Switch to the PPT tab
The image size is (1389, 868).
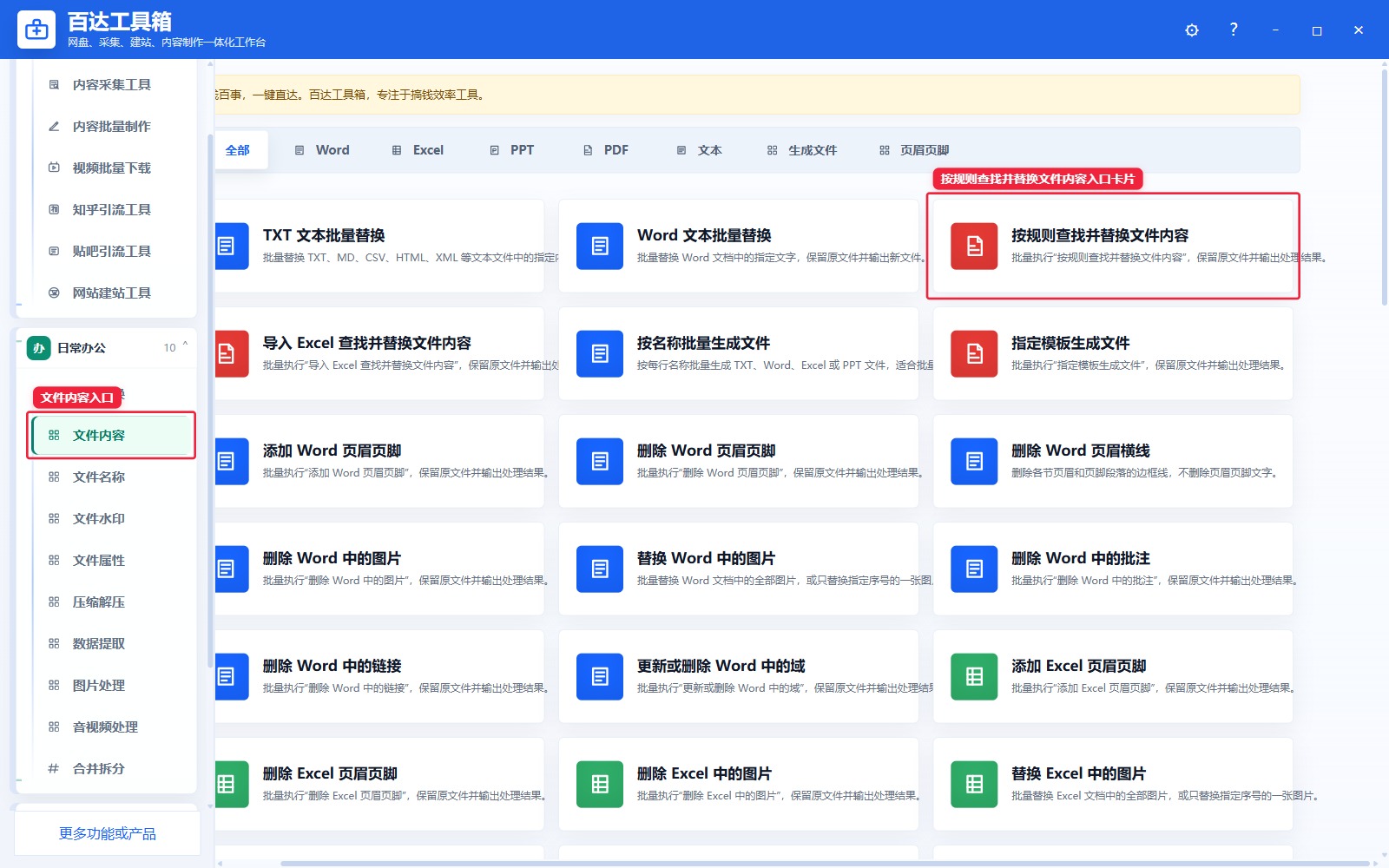click(512, 150)
